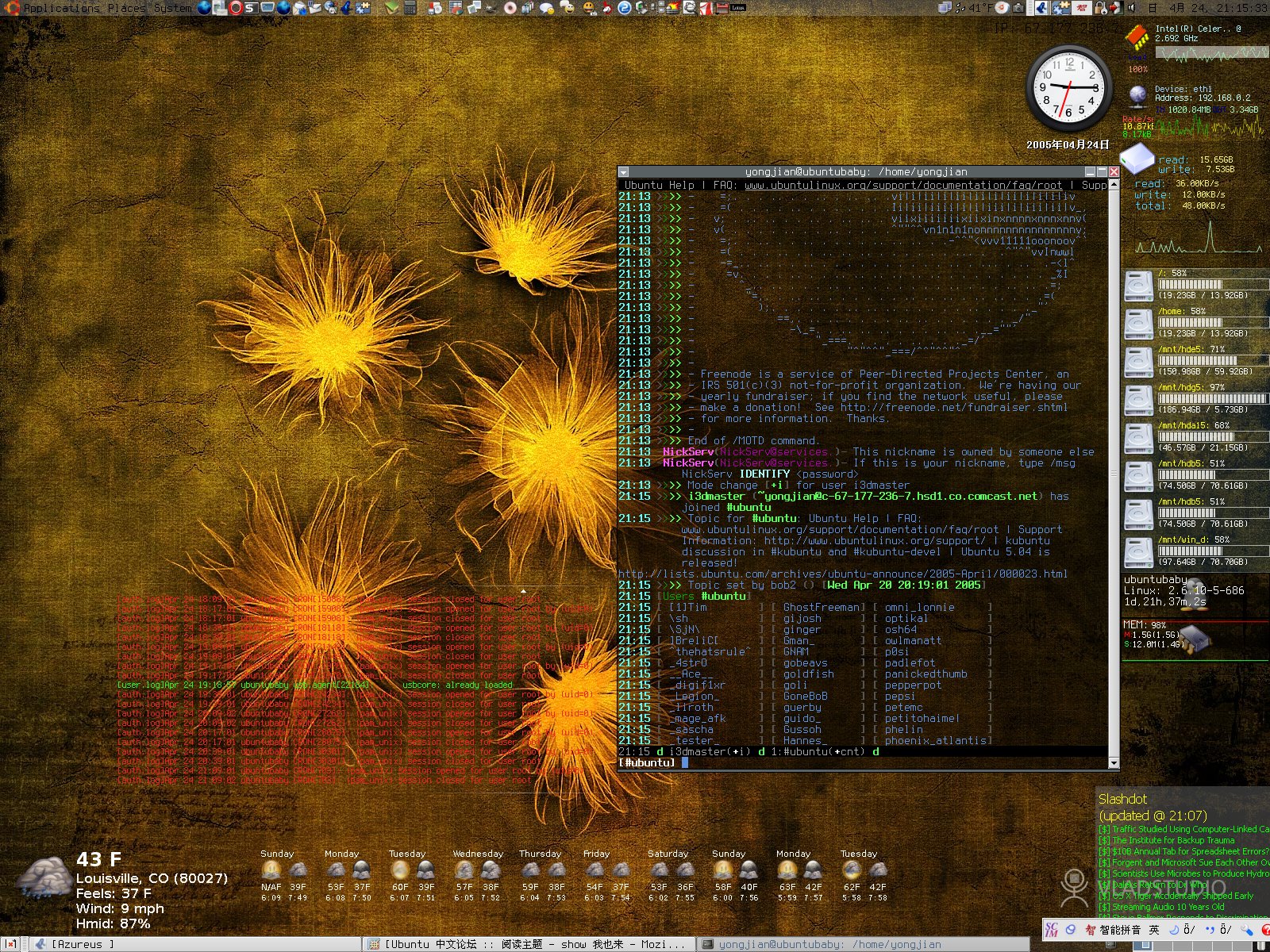The width and height of the screenshot is (1270, 952).
Task: Open the spreadsheet launcher in the top panel
Action: tap(456, 8)
